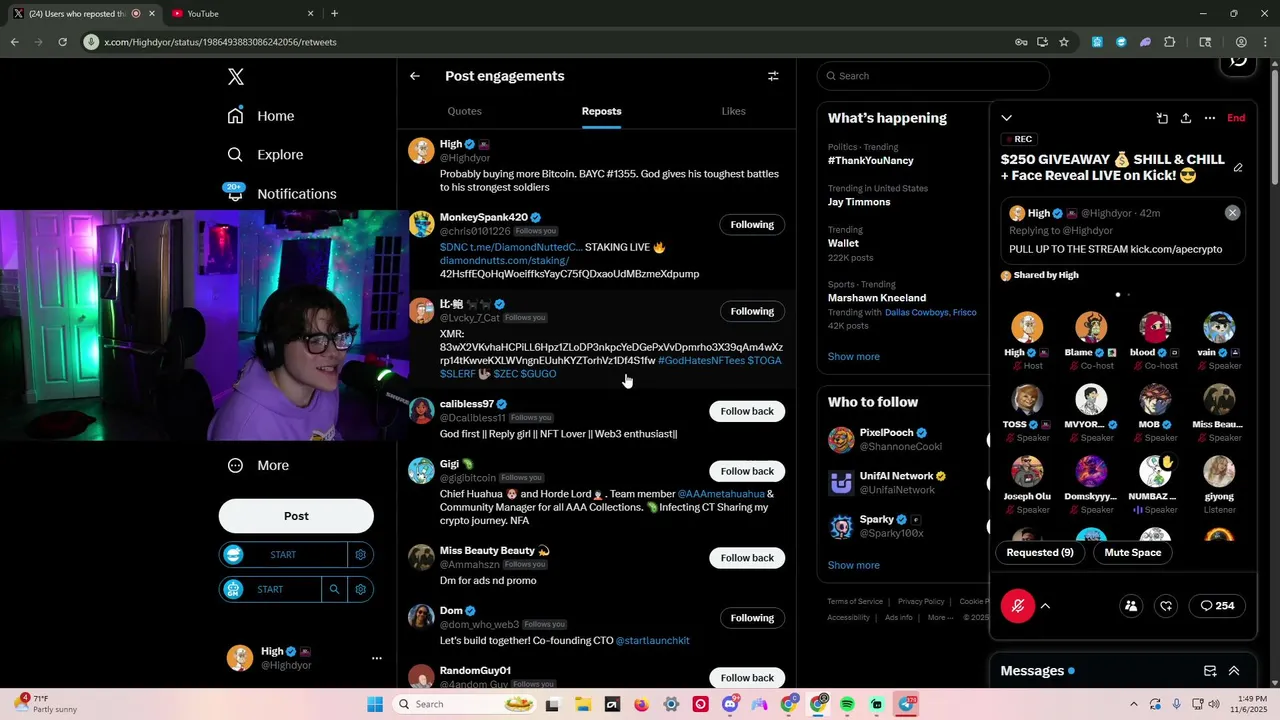Click the Windows Start button

[x=375, y=704]
